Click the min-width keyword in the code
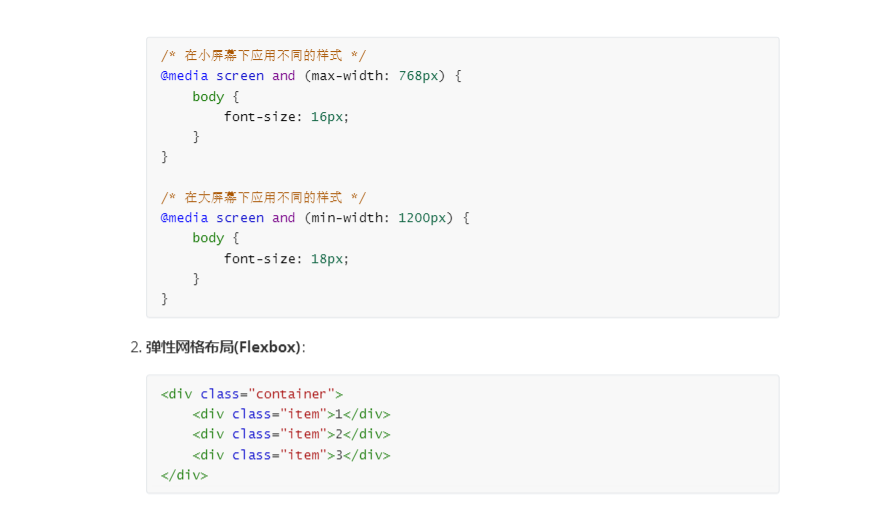This screenshot has height=505, width=891. tap(347, 217)
